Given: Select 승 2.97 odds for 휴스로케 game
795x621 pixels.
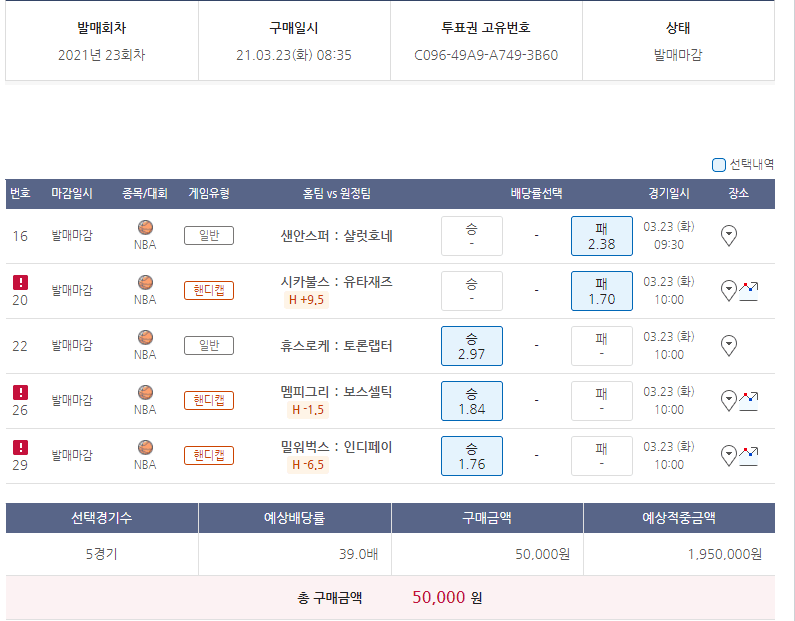Looking at the screenshot, I should coord(471,346).
